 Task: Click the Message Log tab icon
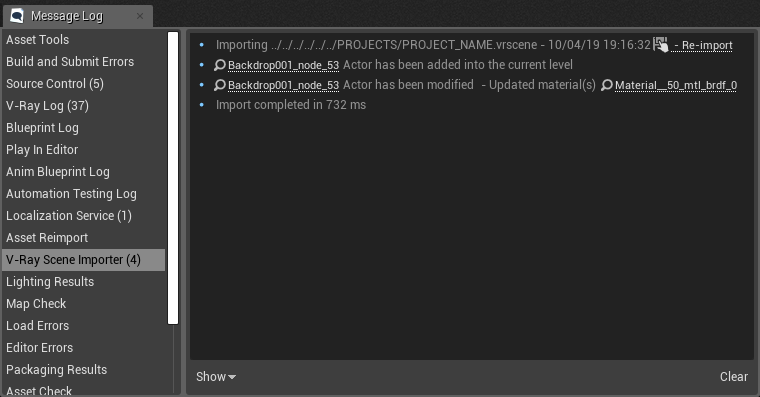tap(16, 16)
